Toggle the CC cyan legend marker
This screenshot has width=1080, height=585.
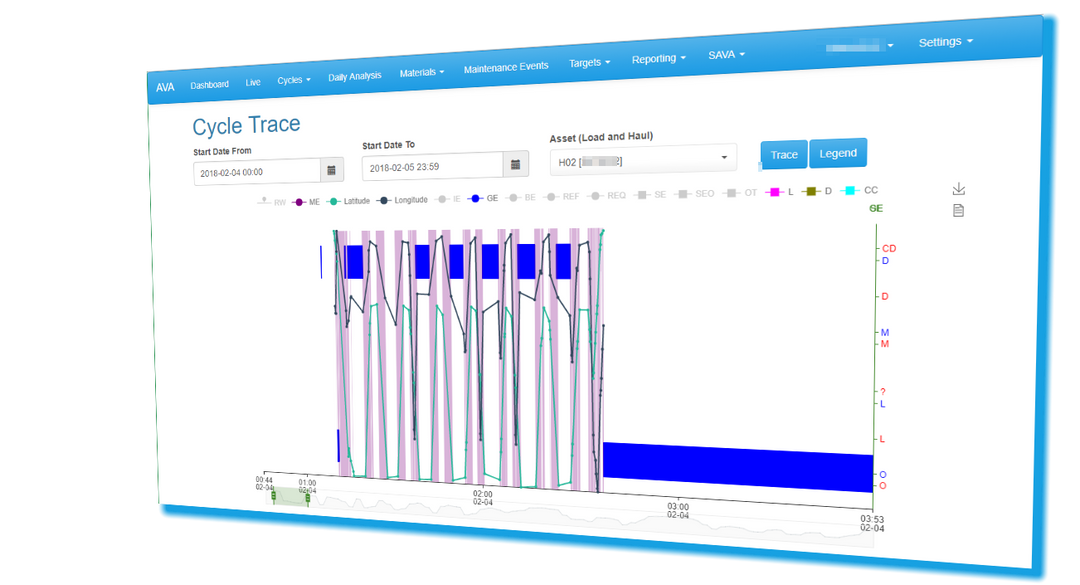(x=851, y=190)
